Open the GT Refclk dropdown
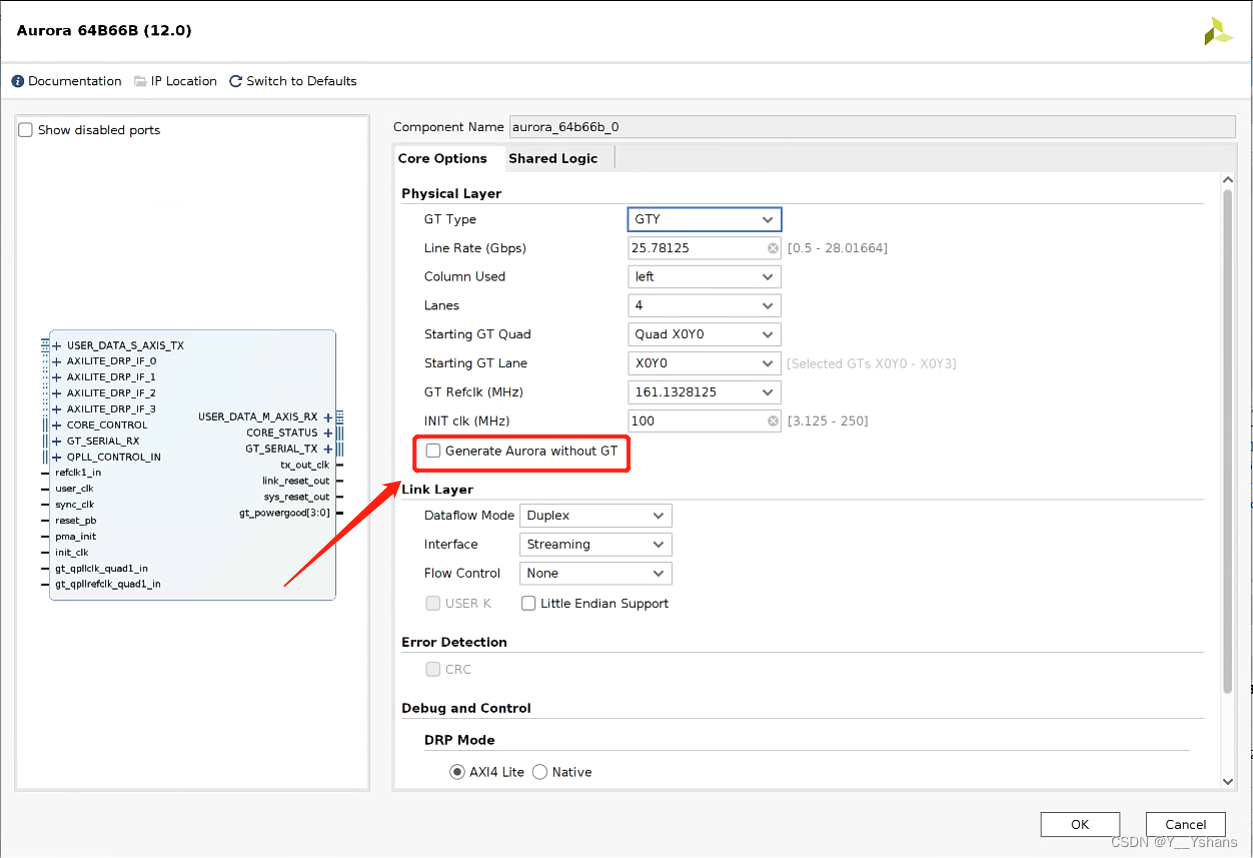Image resolution: width=1253 pixels, height=858 pixels. pos(705,392)
